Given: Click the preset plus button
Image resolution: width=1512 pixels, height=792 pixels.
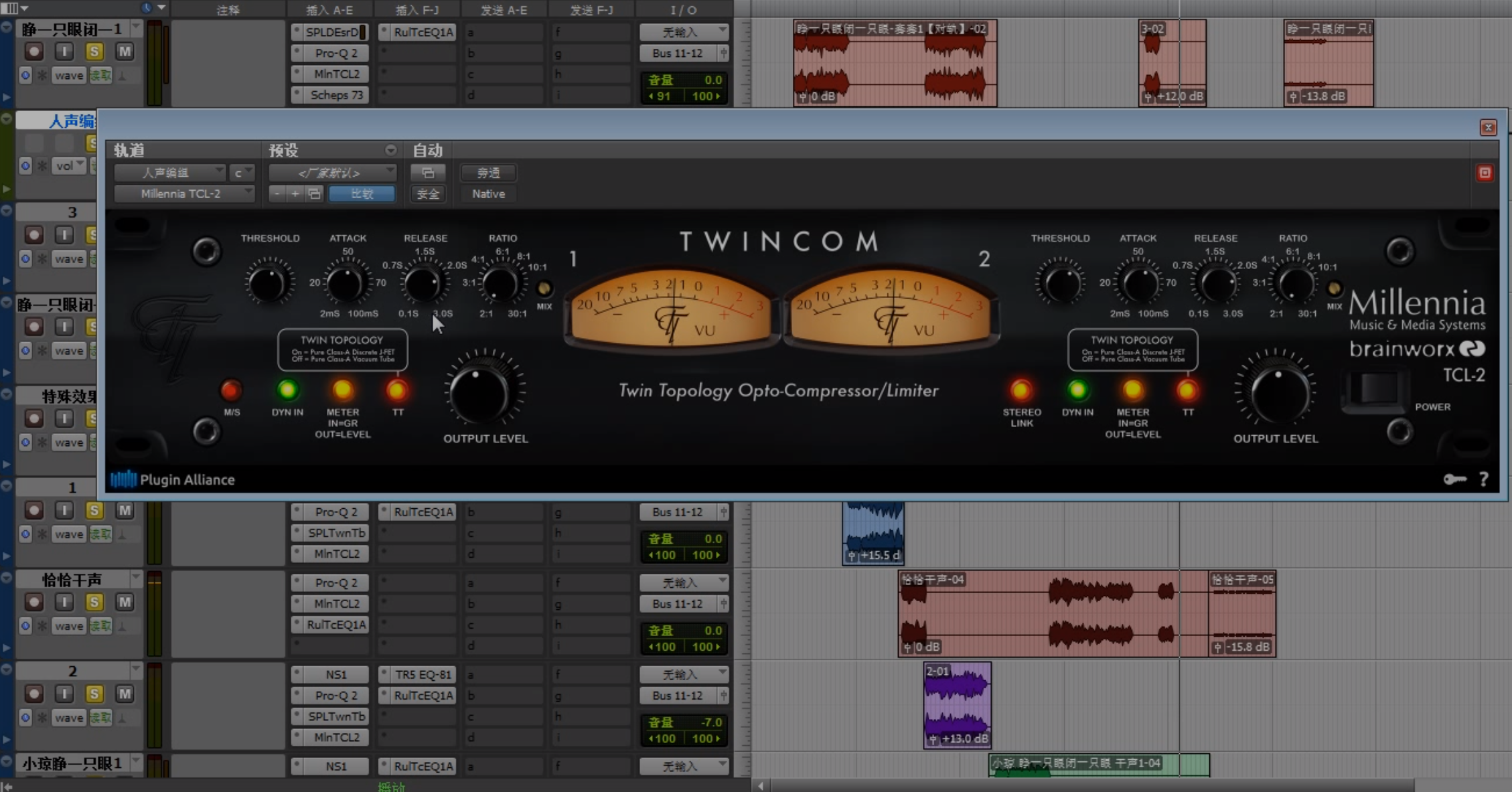Looking at the screenshot, I should point(295,194).
